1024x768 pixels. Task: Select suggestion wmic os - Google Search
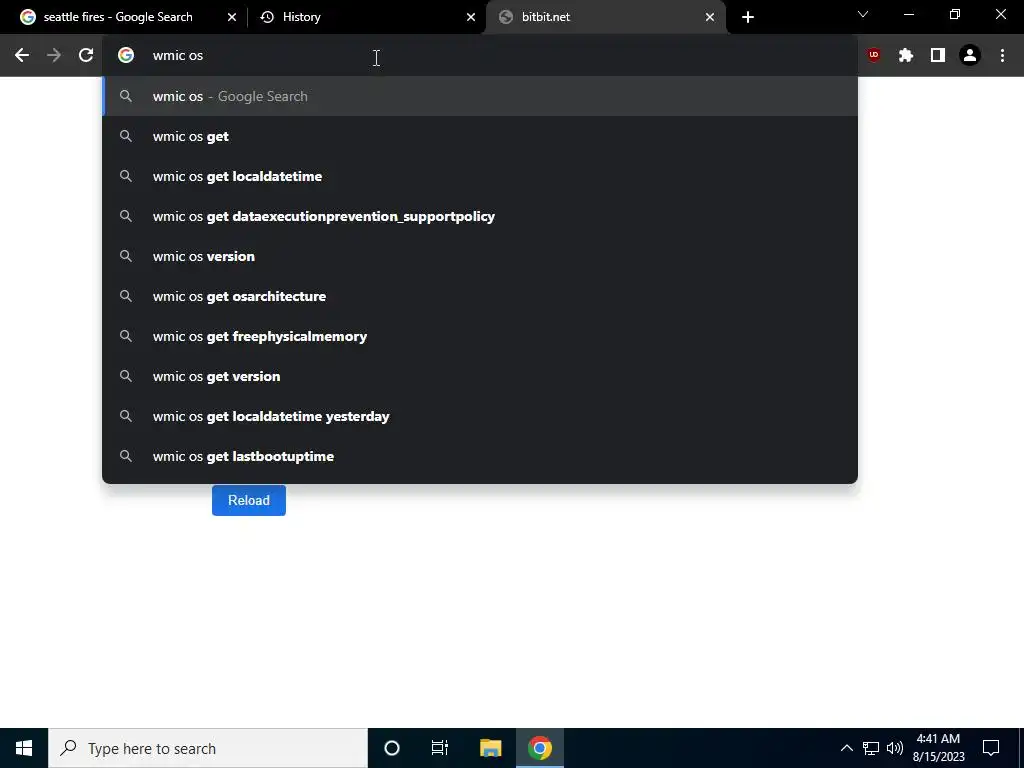(x=480, y=96)
